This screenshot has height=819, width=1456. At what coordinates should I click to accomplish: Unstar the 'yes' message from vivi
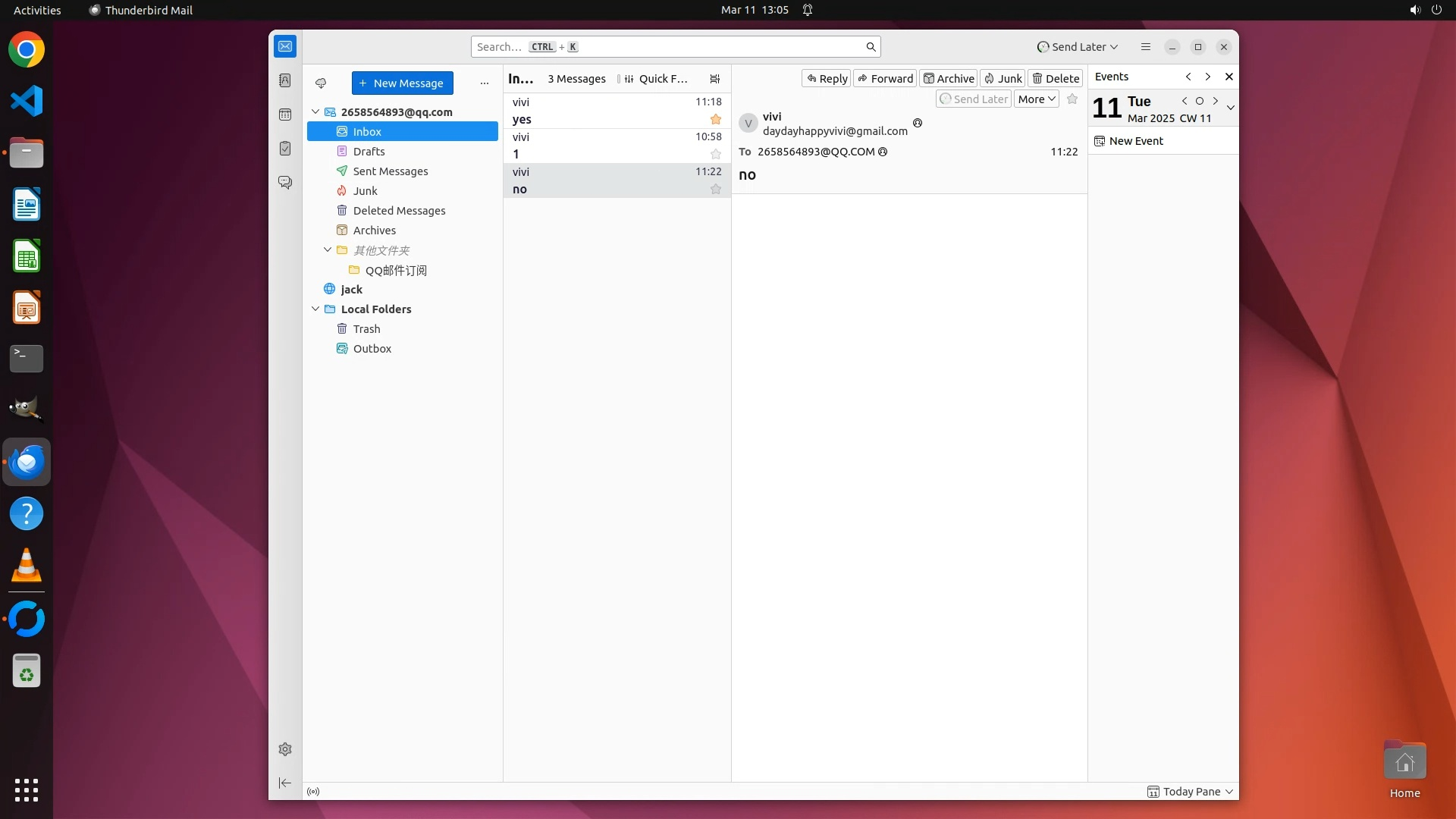click(x=715, y=119)
